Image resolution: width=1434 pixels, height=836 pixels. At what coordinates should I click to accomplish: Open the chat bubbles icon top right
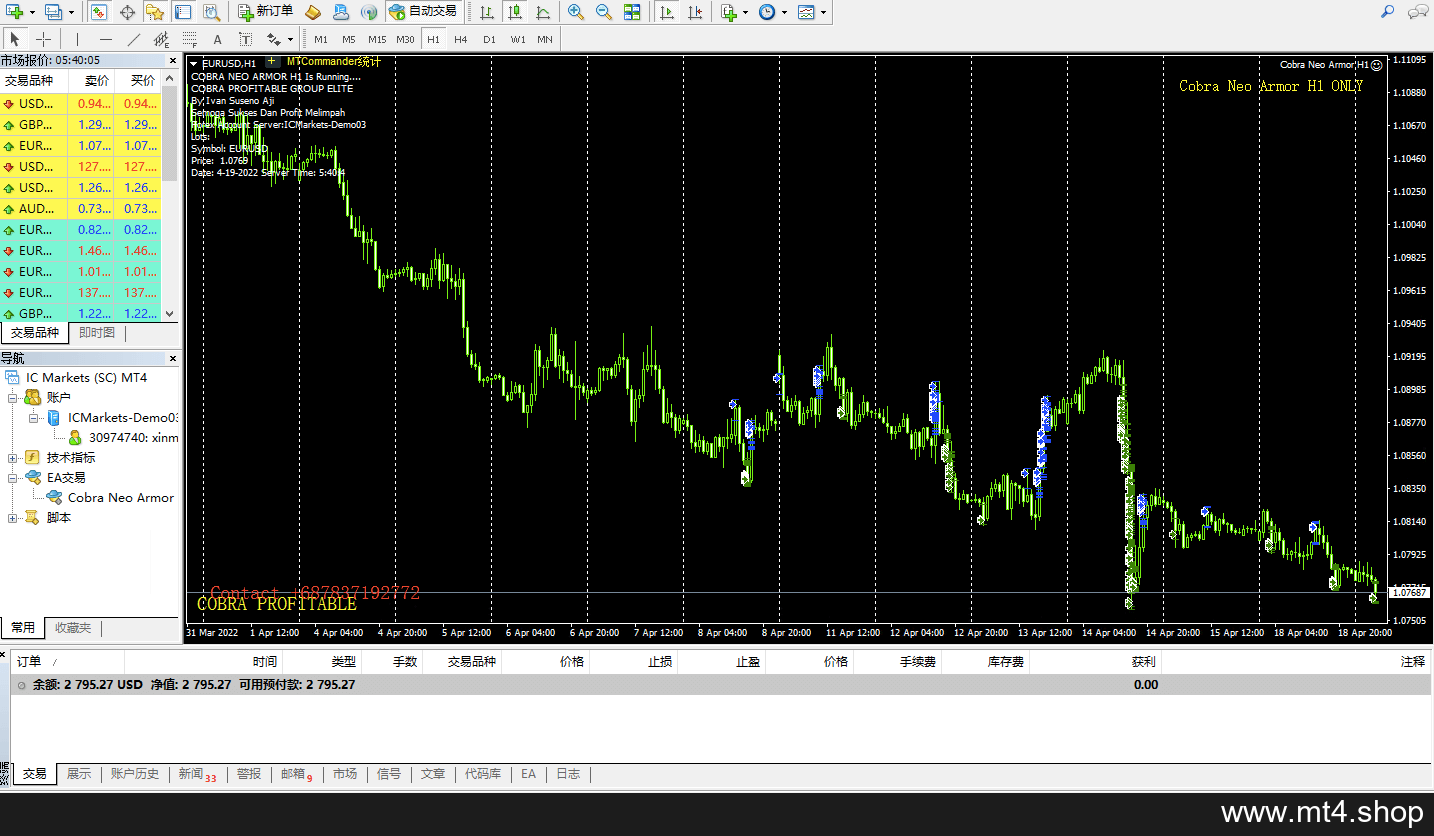pos(1418,12)
